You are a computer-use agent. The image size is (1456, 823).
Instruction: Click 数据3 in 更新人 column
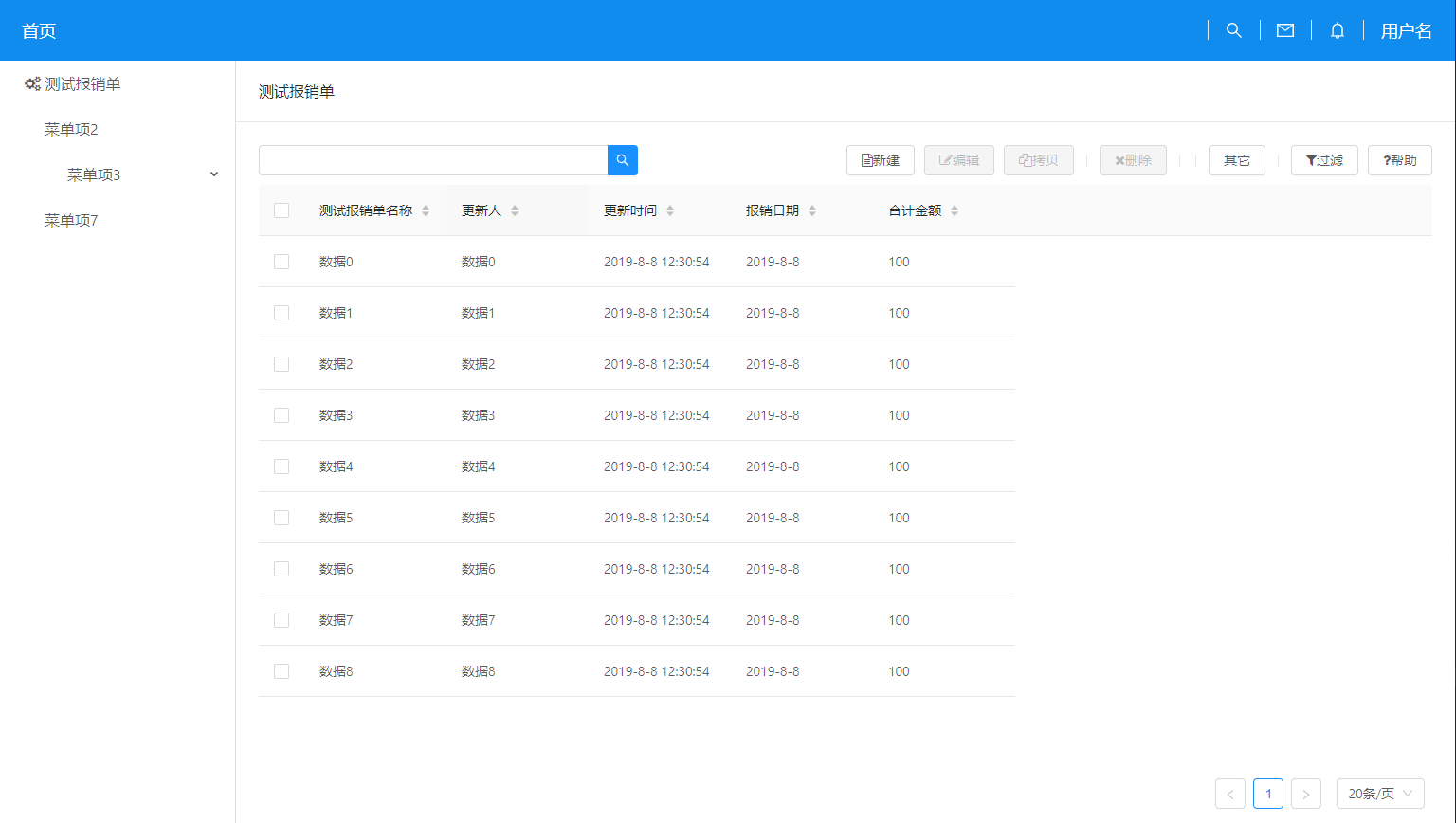(479, 415)
